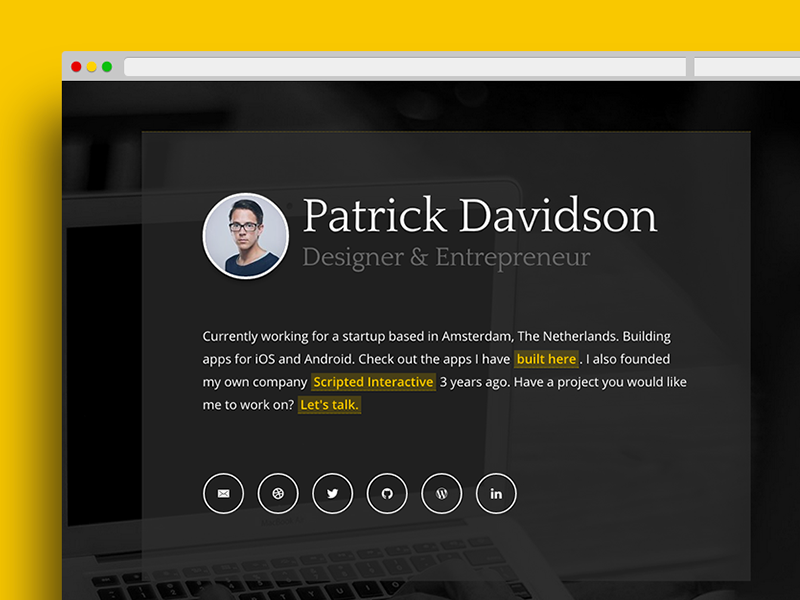
Task: Open the 'Scripted Interactive' company link
Action: [373, 382]
